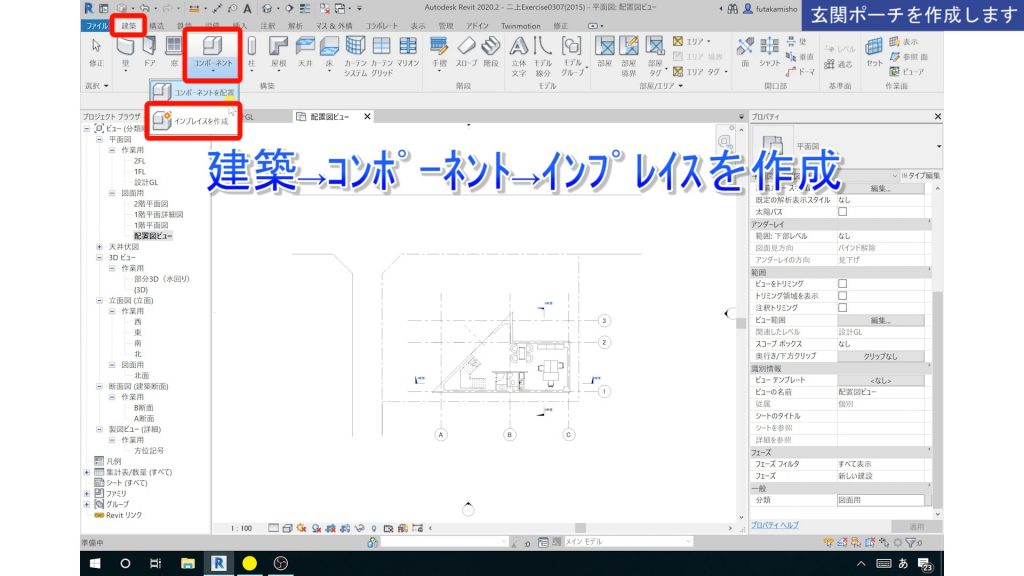Screen dimensions: 1024x576
Task: Check the 注釈トリミング checkbox
Action: tap(841, 305)
